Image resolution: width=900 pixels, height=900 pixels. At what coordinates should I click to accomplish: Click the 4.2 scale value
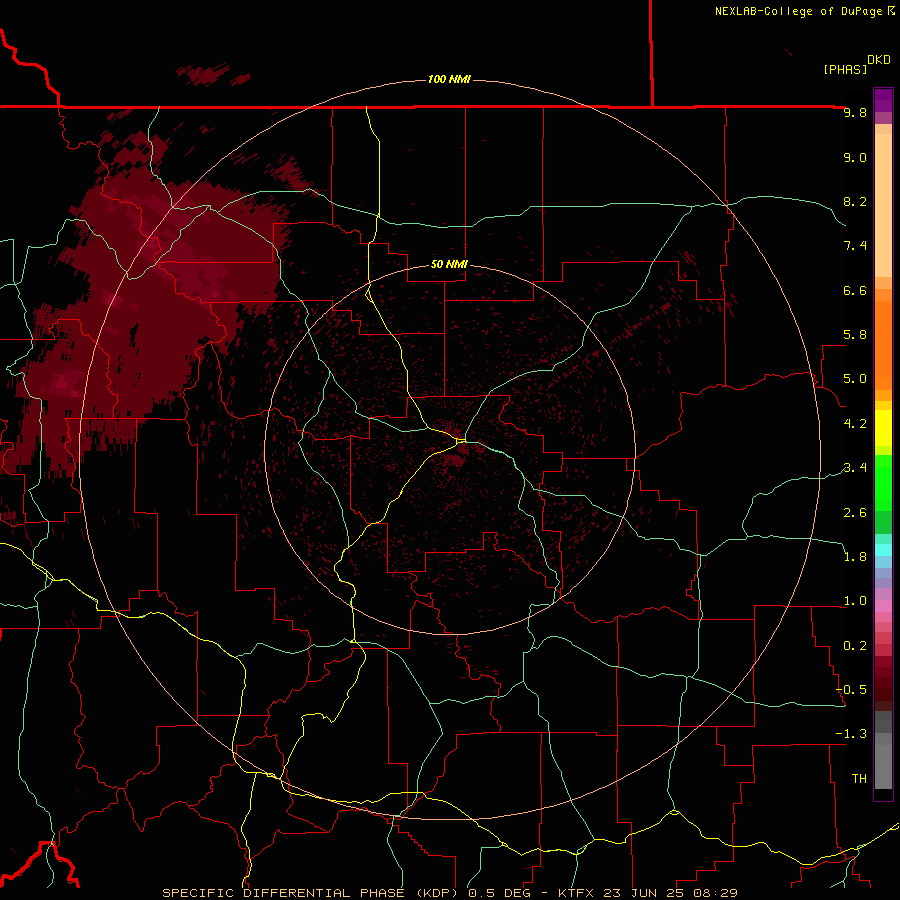(x=855, y=424)
